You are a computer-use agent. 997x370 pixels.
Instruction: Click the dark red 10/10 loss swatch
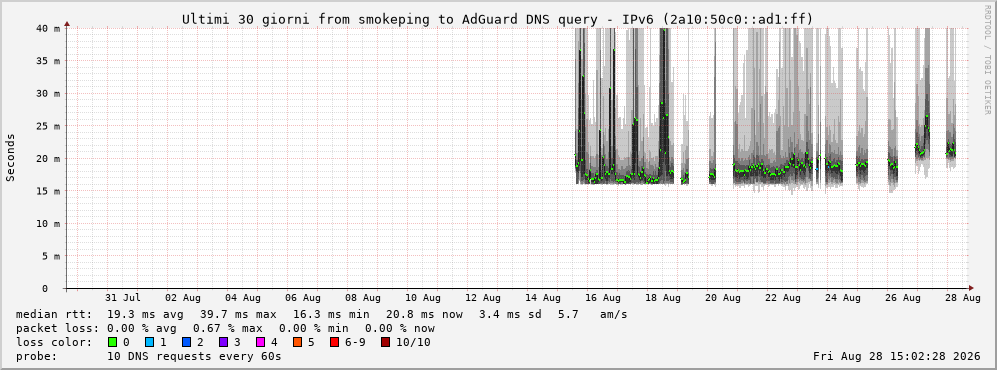(x=385, y=342)
